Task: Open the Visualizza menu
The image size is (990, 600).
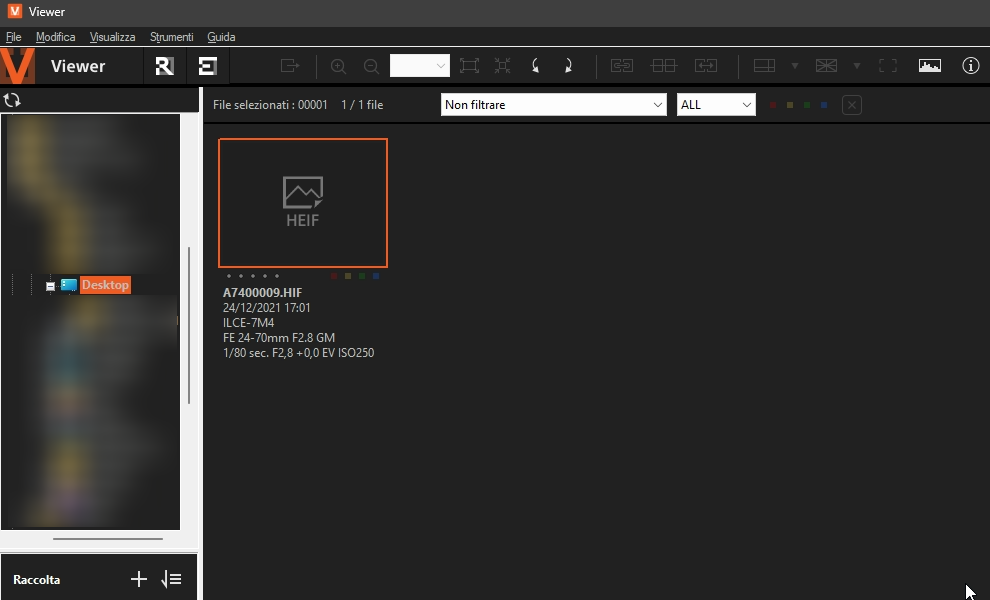Action: [112, 37]
